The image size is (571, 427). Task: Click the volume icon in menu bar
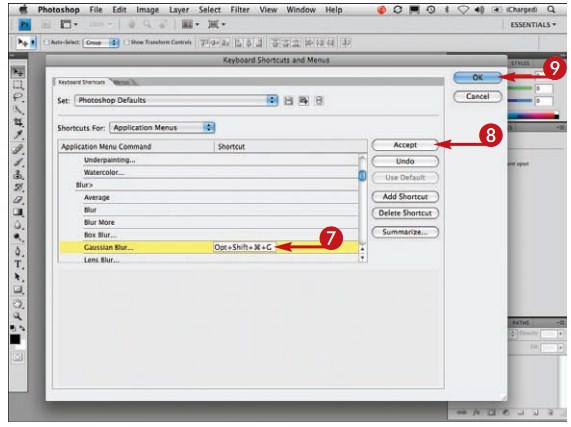(479, 10)
